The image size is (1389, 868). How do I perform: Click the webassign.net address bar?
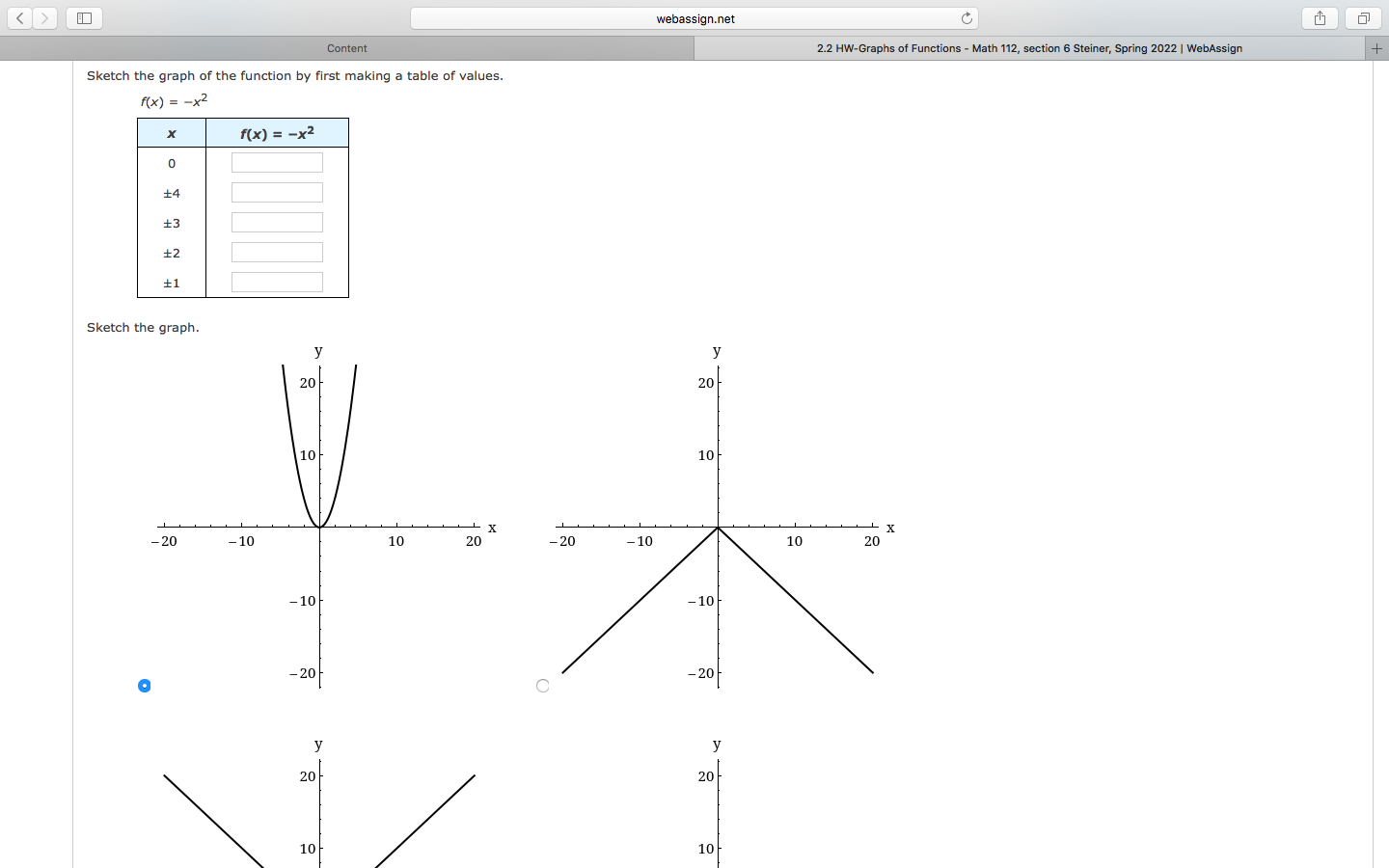(x=694, y=18)
